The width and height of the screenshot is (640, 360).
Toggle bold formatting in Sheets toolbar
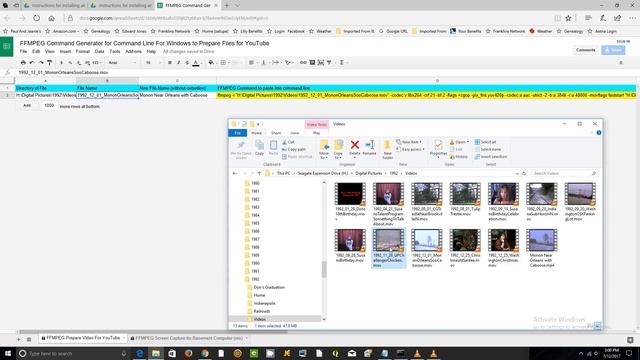click(170, 62)
